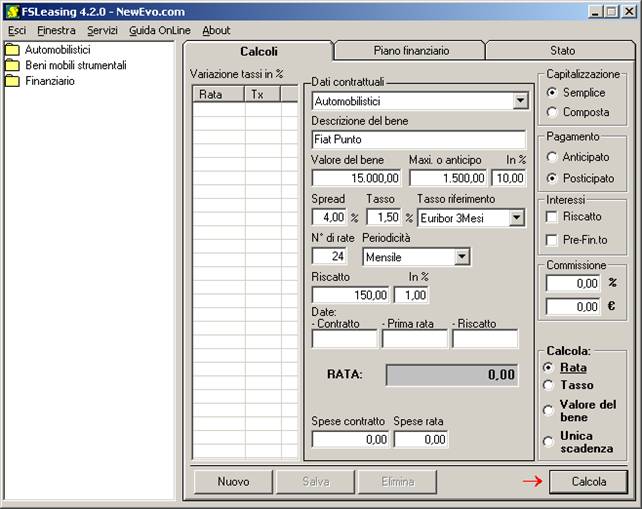Click the Riscatto amount field 150,00

coord(350,295)
